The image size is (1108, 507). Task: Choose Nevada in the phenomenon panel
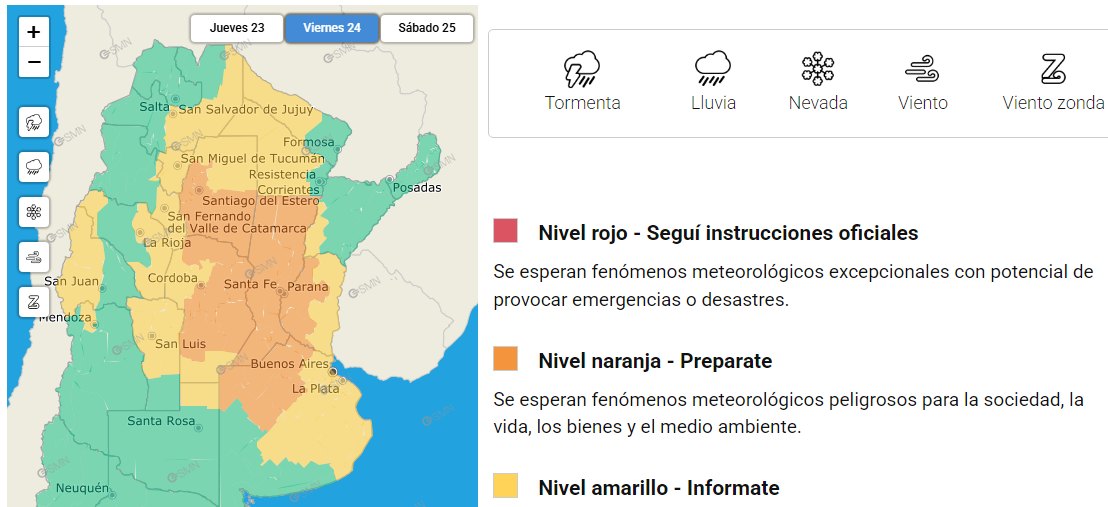(x=817, y=82)
